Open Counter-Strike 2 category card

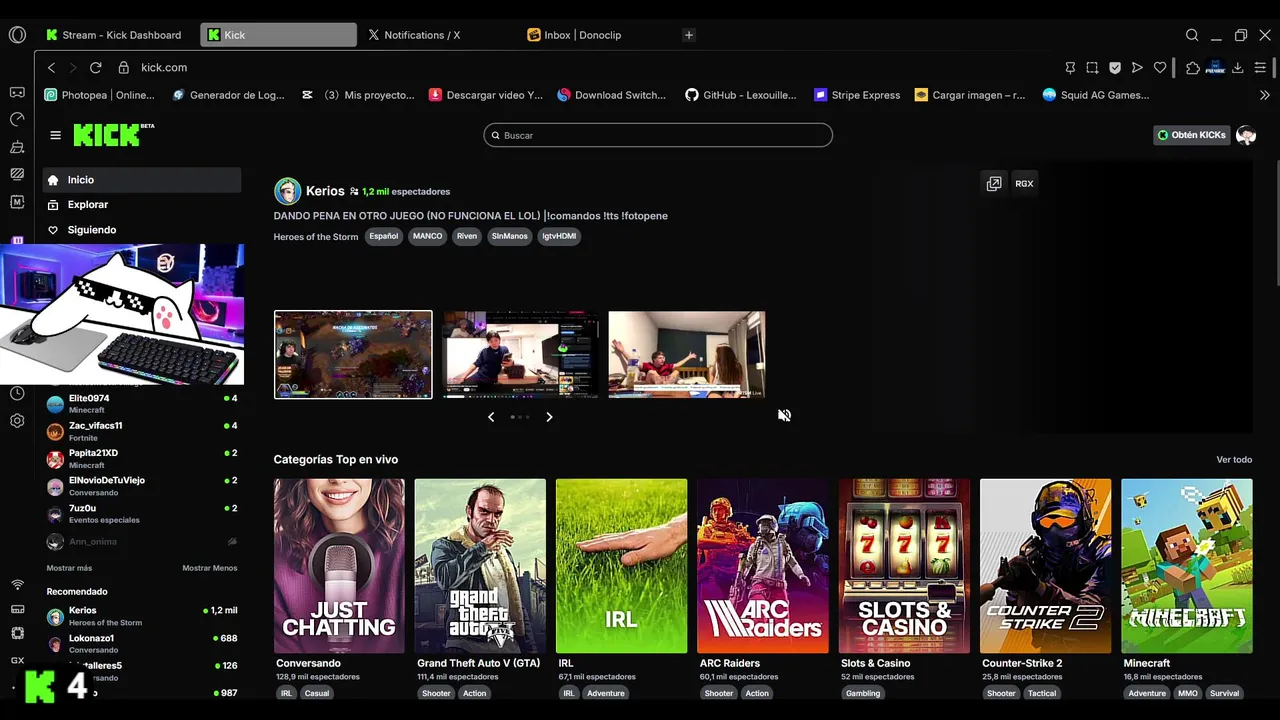coord(1045,566)
